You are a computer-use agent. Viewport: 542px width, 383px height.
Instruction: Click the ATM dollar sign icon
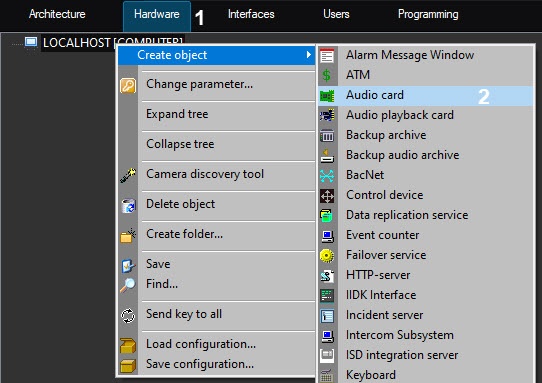pyautogui.click(x=327, y=75)
